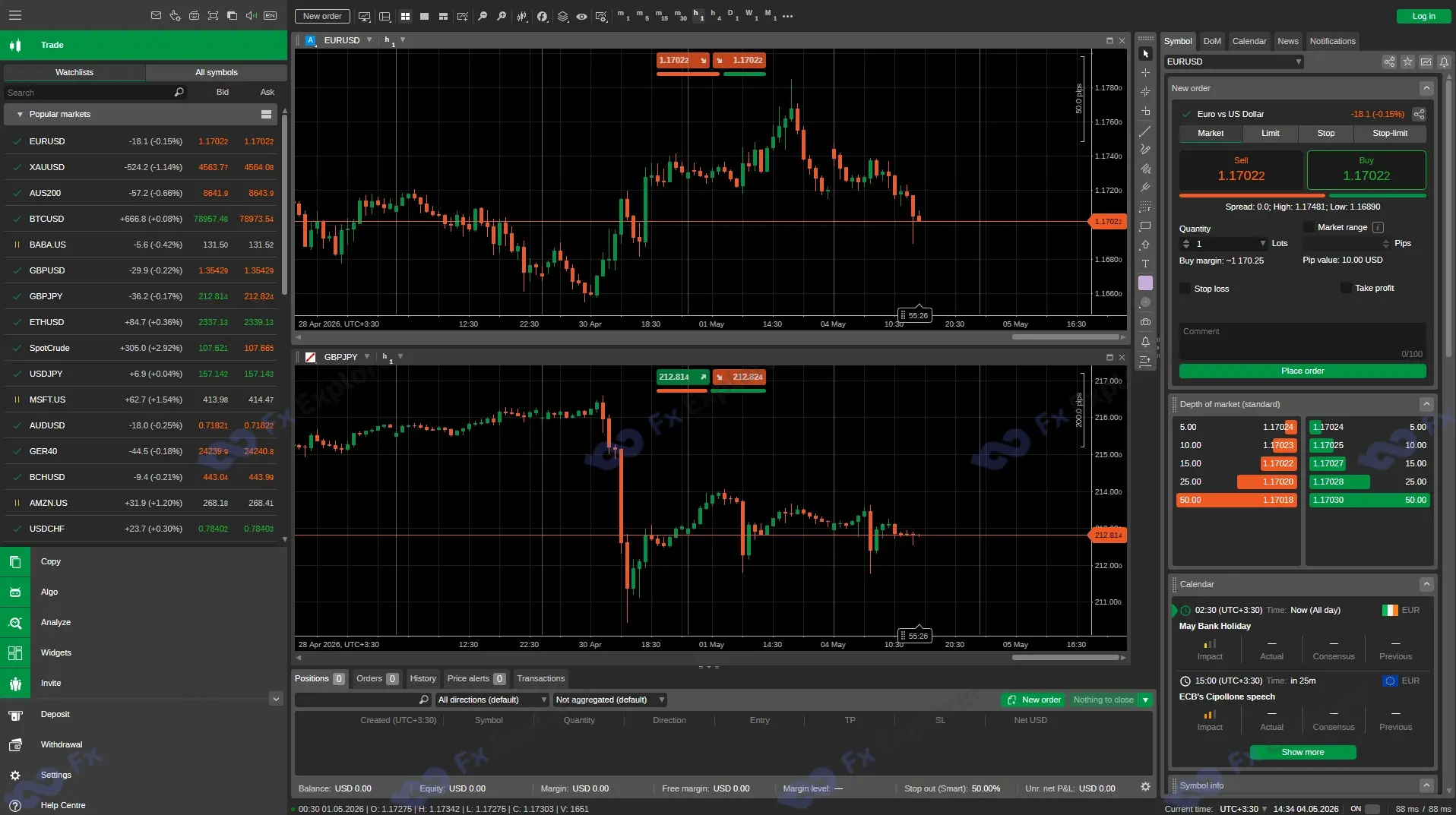The height and width of the screenshot is (815, 1456).
Task: Switch to the News tab
Action: [1287, 41]
